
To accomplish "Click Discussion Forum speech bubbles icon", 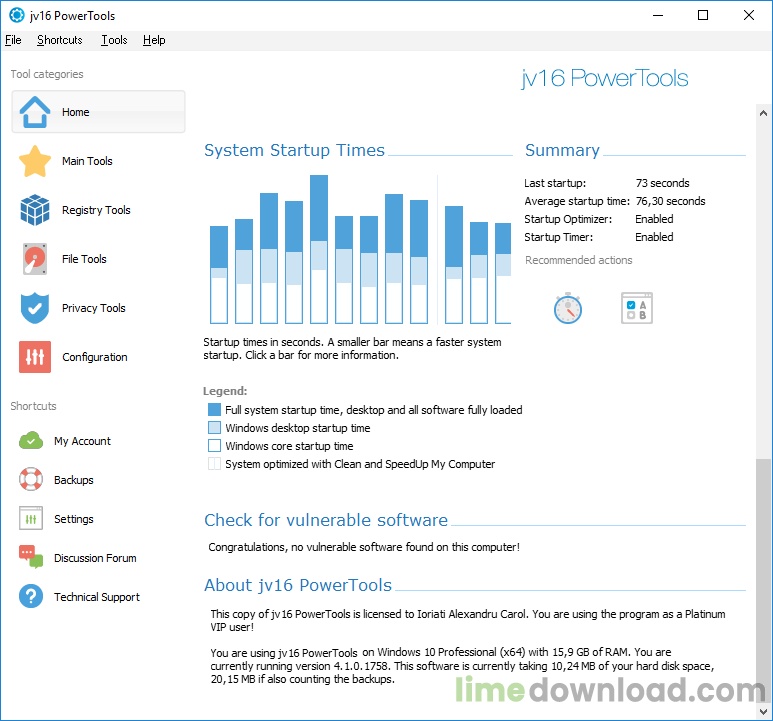I will click(x=31, y=557).
